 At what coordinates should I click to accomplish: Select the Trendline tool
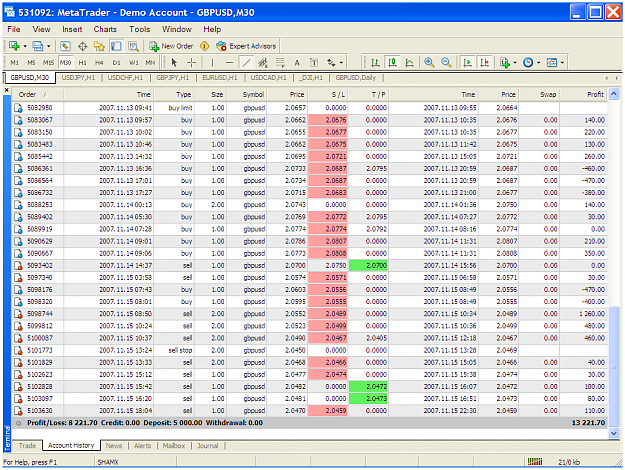(246, 63)
